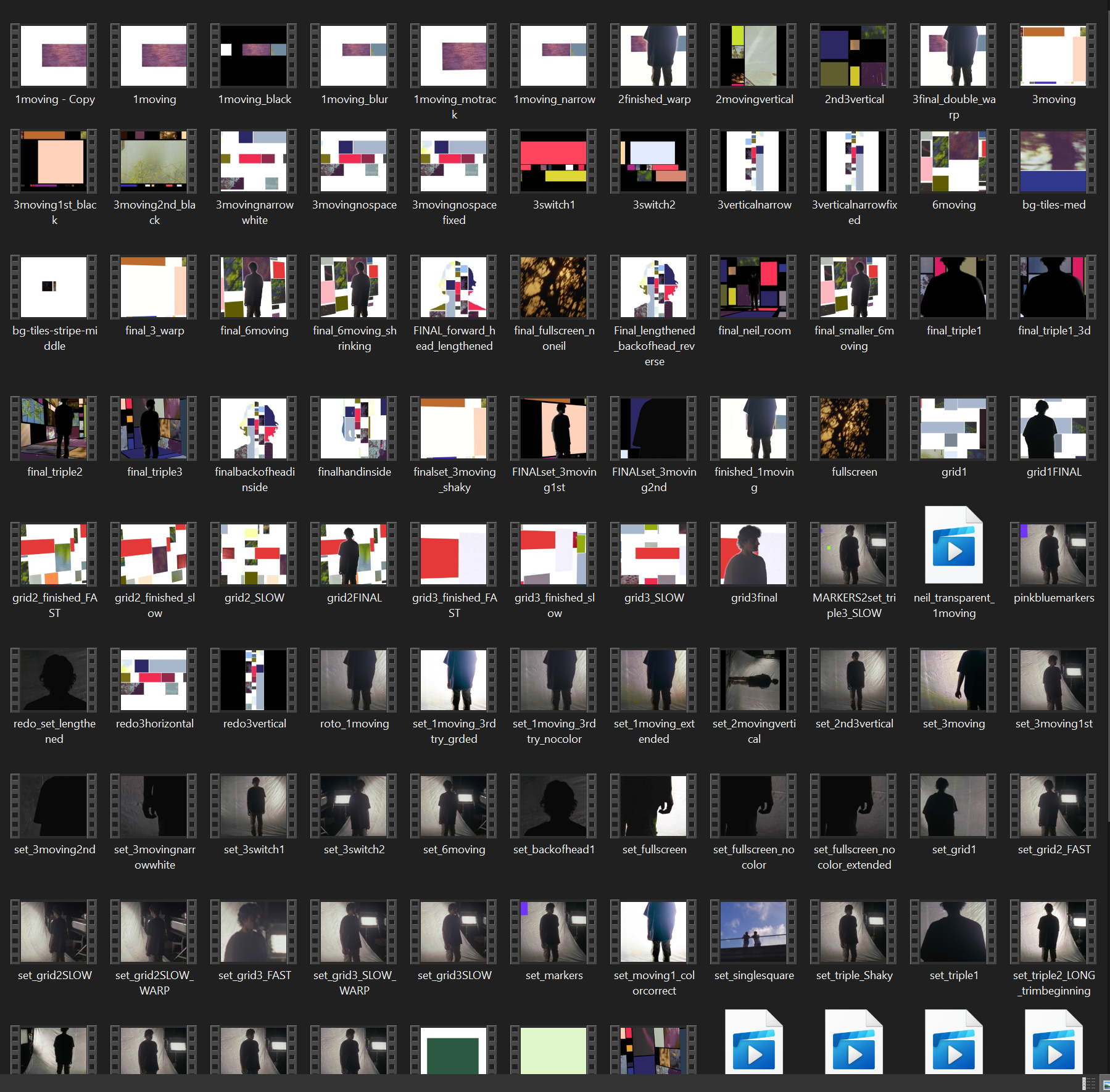This screenshot has width=1110, height=1092.
Task: Click the file name "set_3moving"
Action: [954, 724]
